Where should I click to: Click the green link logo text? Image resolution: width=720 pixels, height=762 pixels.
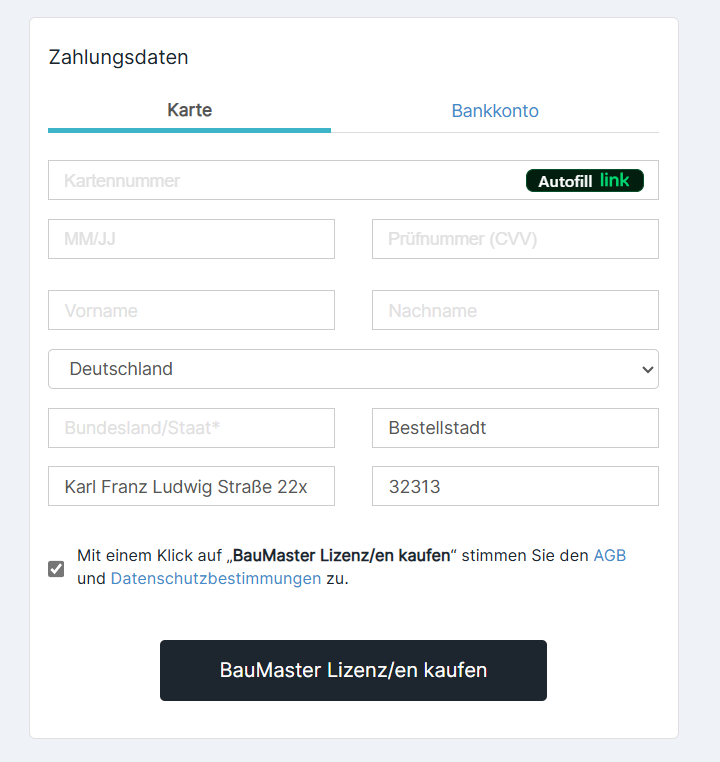pyautogui.click(x=615, y=180)
